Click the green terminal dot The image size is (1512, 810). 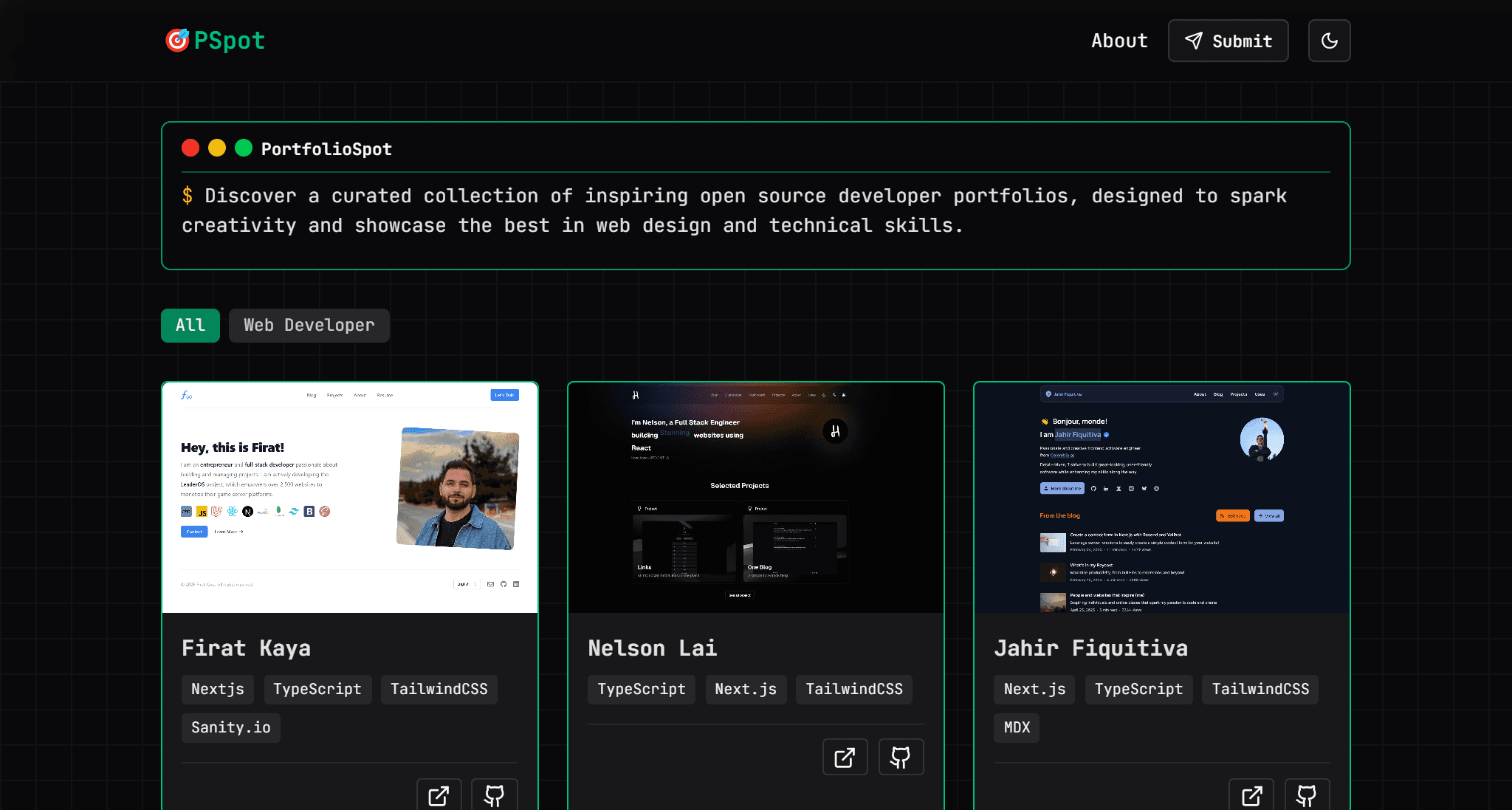click(x=244, y=148)
